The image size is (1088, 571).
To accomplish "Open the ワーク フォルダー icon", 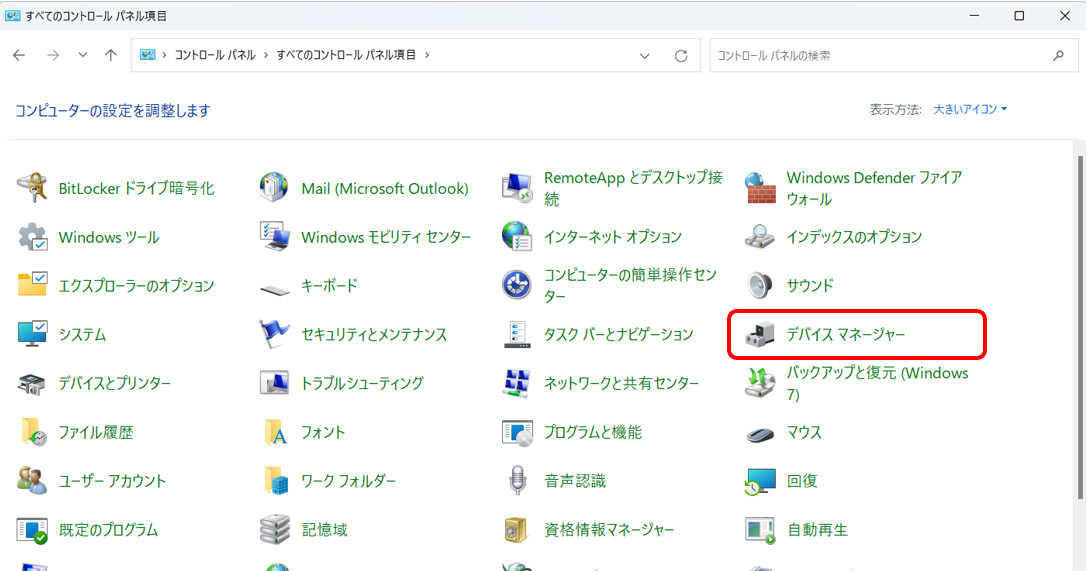I will pos(275,480).
